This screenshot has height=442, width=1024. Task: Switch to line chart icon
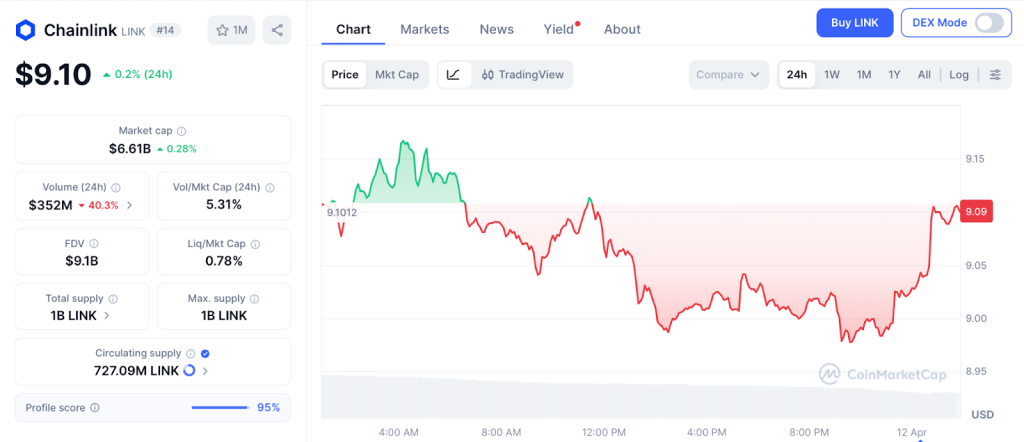(453, 75)
